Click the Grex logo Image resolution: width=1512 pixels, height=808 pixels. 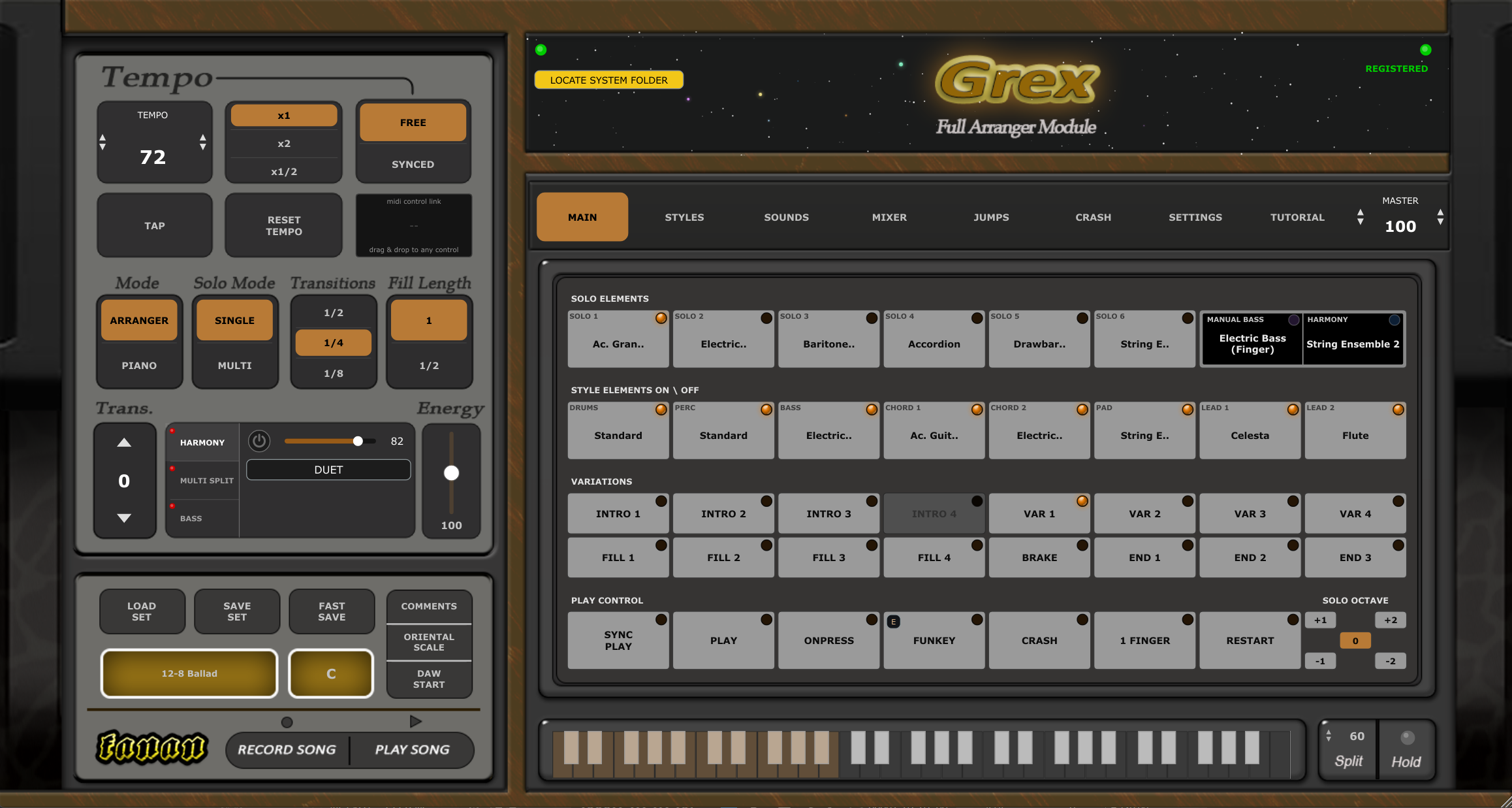pyautogui.click(x=1016, y=81)
